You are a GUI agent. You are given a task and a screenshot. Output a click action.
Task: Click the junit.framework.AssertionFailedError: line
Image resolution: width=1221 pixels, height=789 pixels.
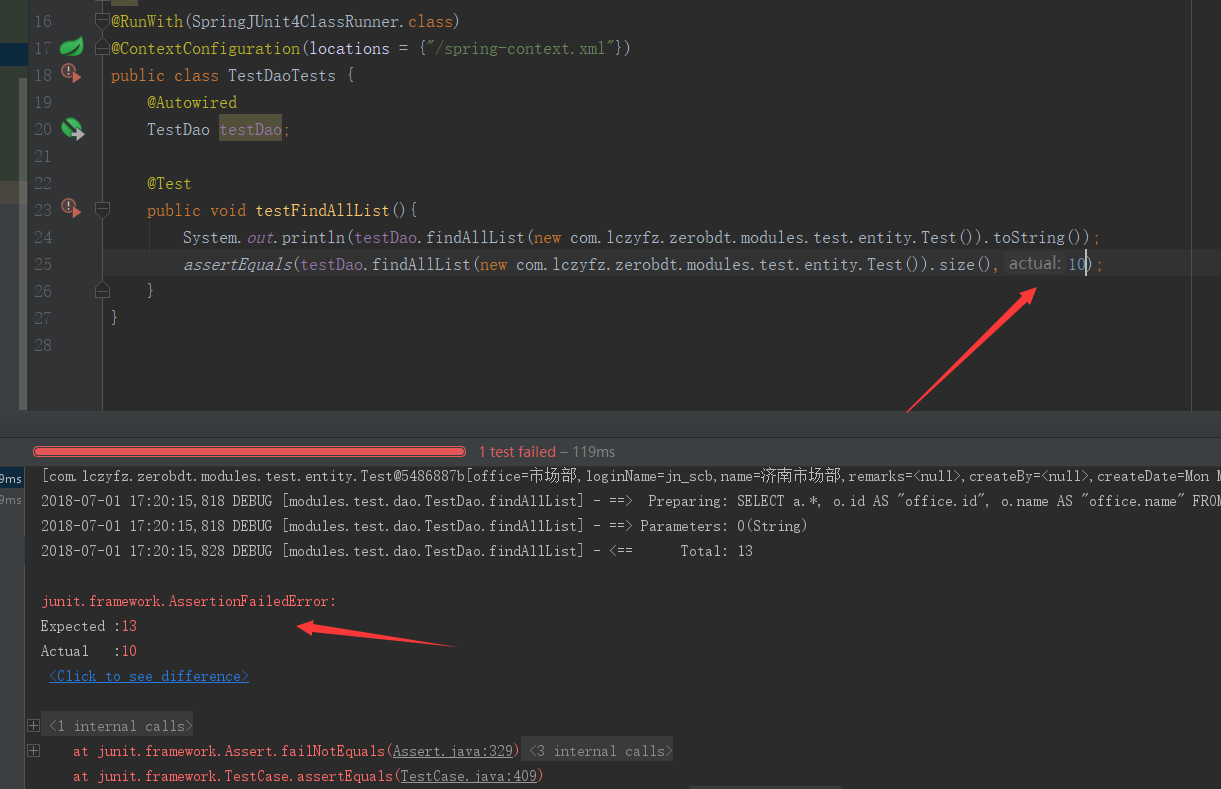click(189, 601)
